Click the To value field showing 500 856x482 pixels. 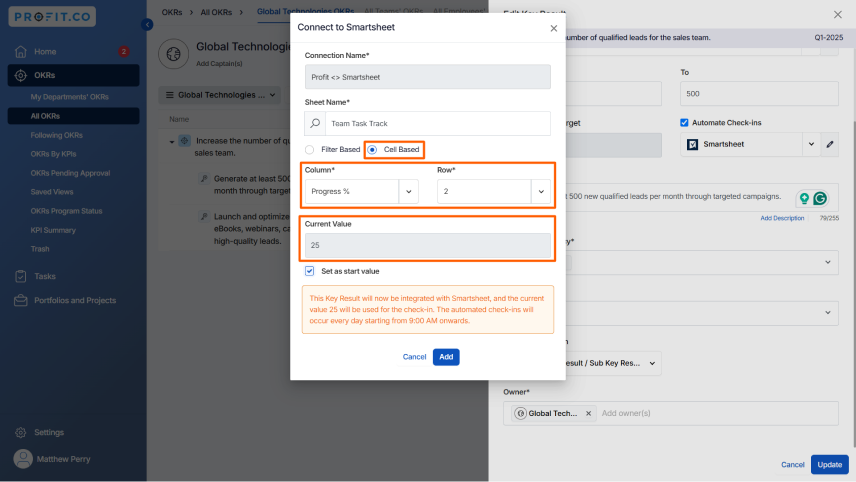[759, 94]
